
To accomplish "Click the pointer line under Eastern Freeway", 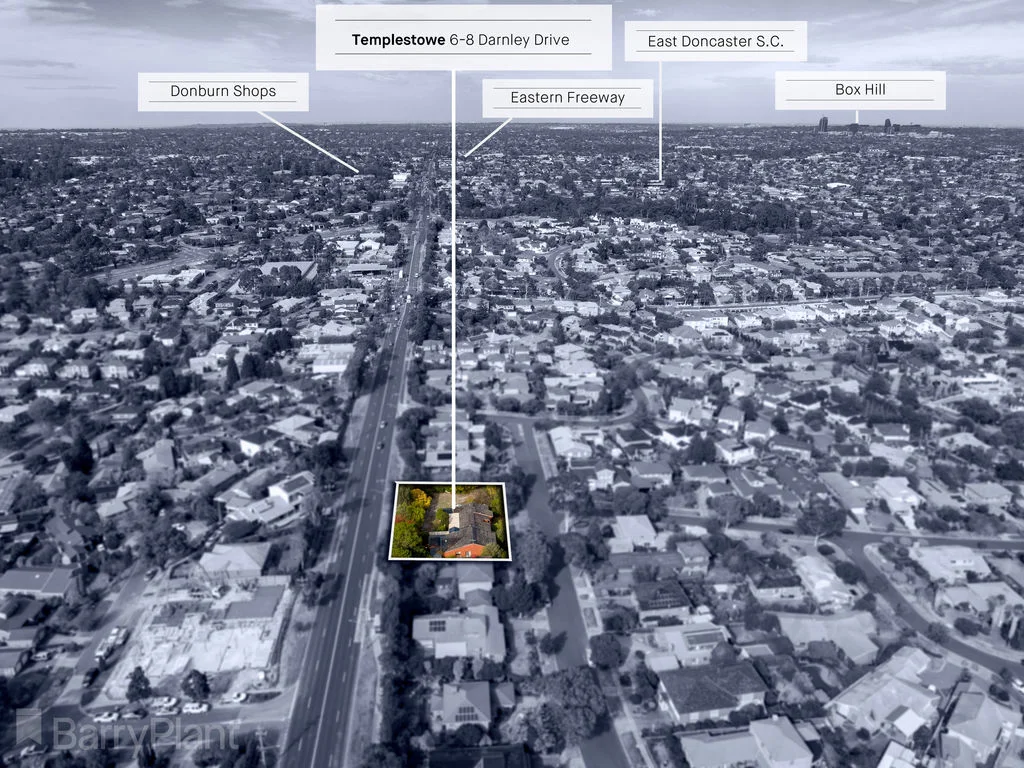I will (x=488, y=137).
